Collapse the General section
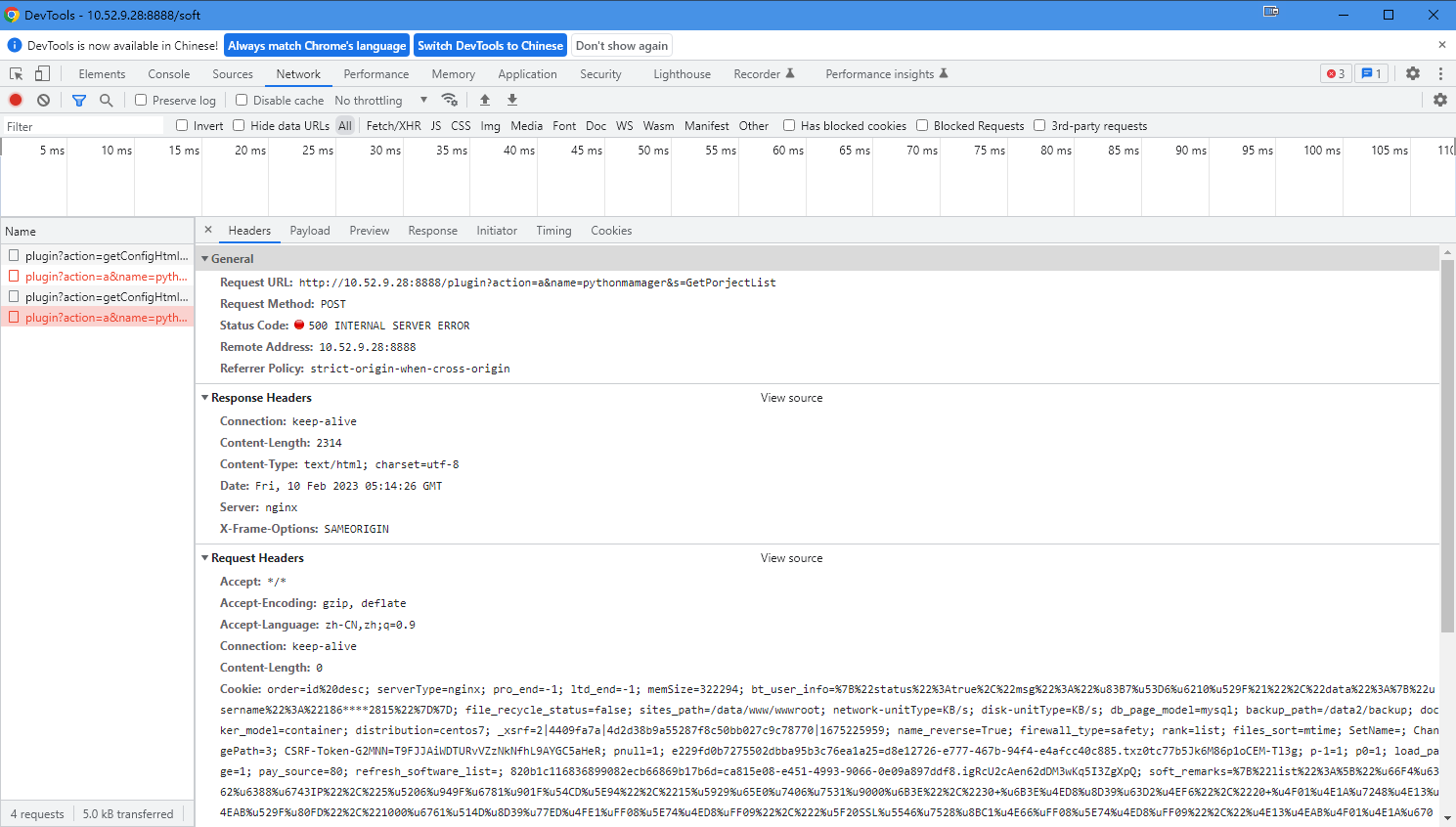The width and height of the screenshot is (1456, 827). tap(205, 259)
